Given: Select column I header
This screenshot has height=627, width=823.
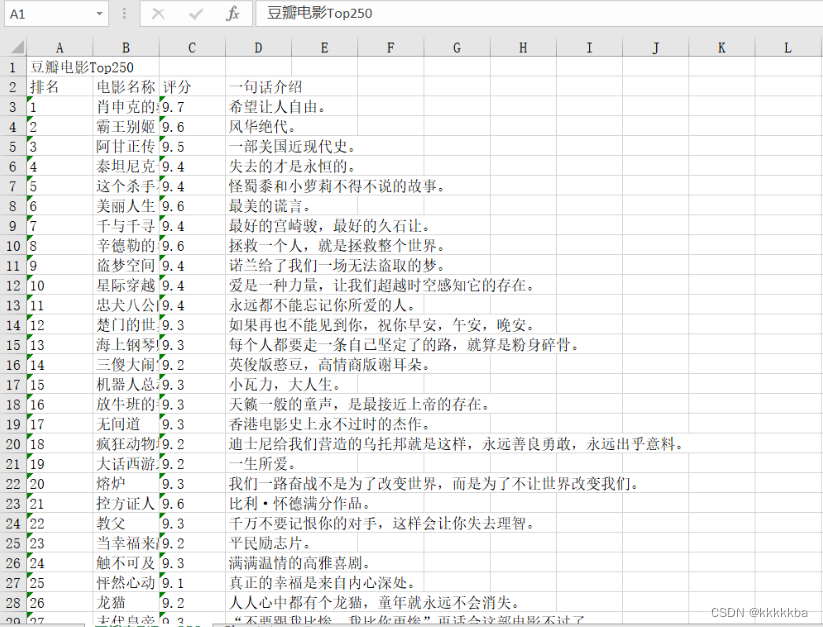Looking at the screenshot, I should tap(589, 48).
